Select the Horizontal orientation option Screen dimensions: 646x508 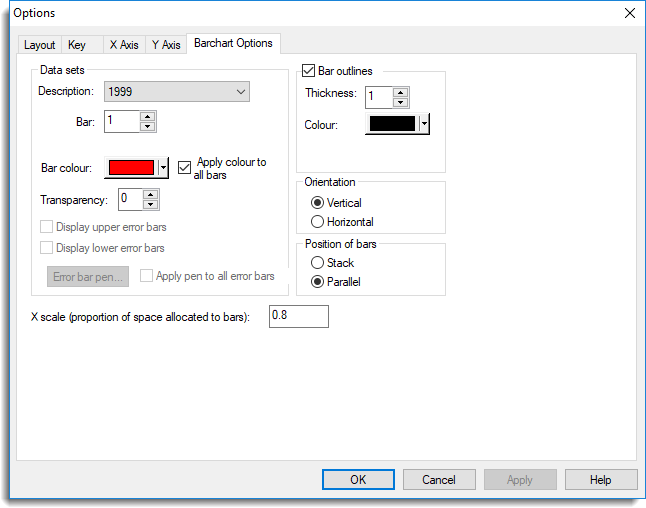tap(319, 221)
